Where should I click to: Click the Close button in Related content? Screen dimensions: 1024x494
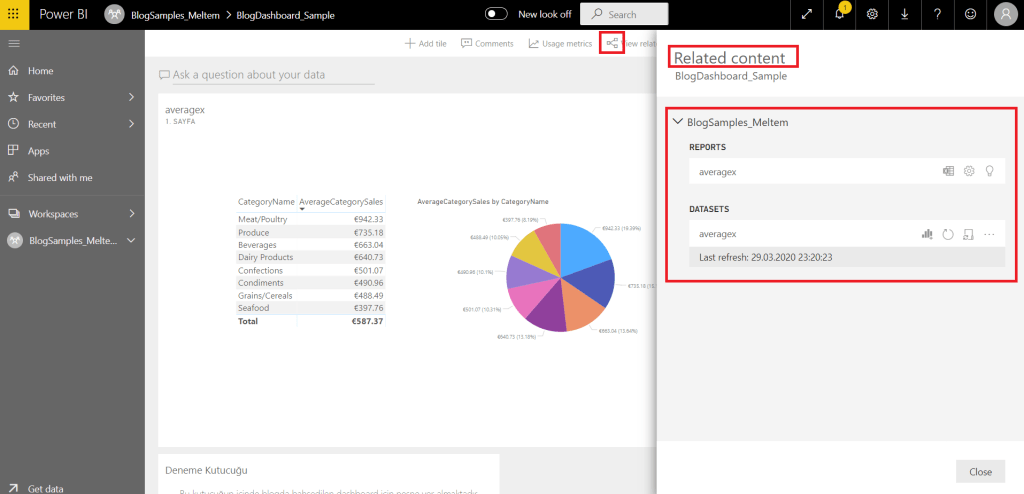click(980, 472)
